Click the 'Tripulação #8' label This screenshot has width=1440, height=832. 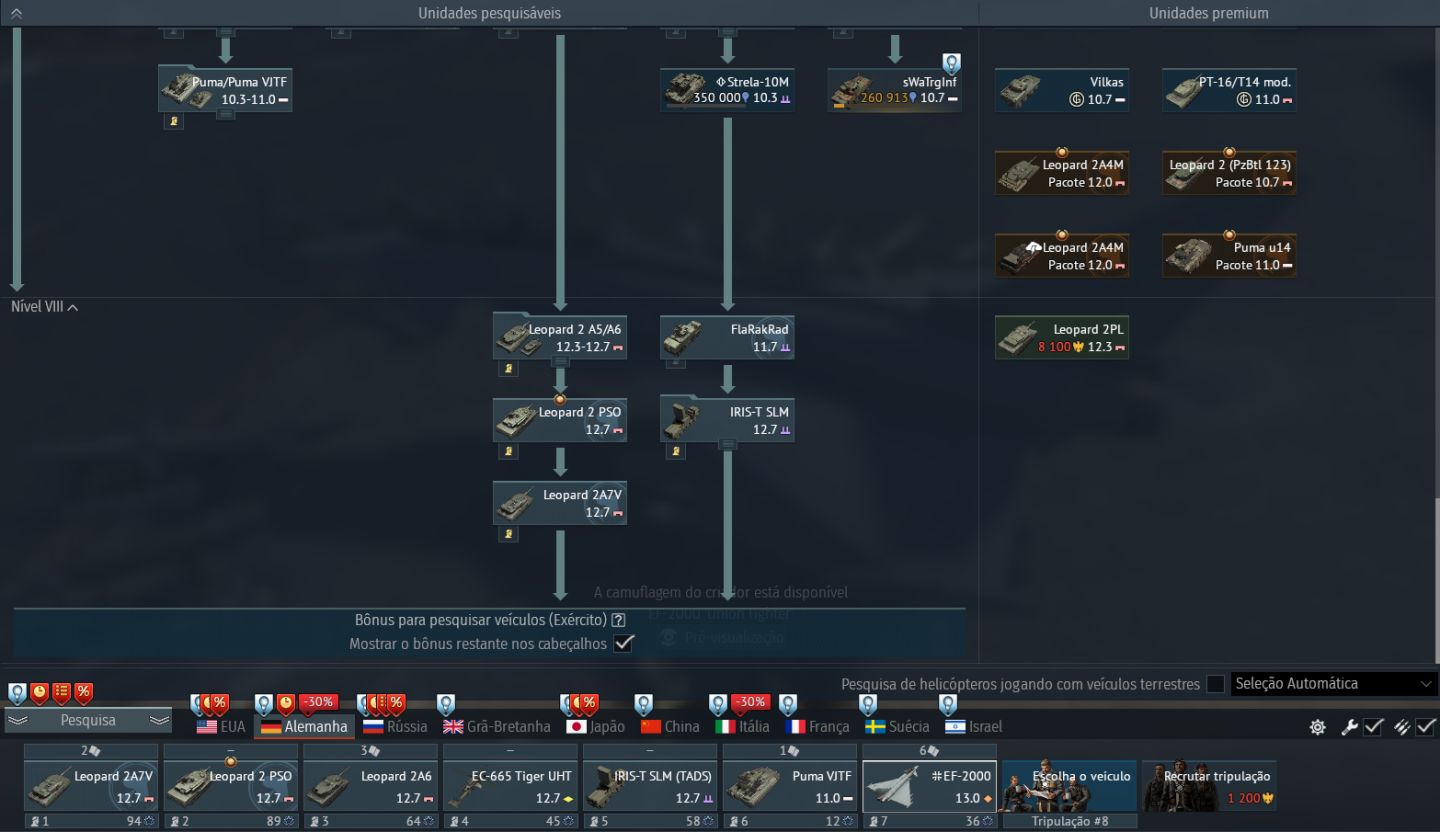point(1069,822)
